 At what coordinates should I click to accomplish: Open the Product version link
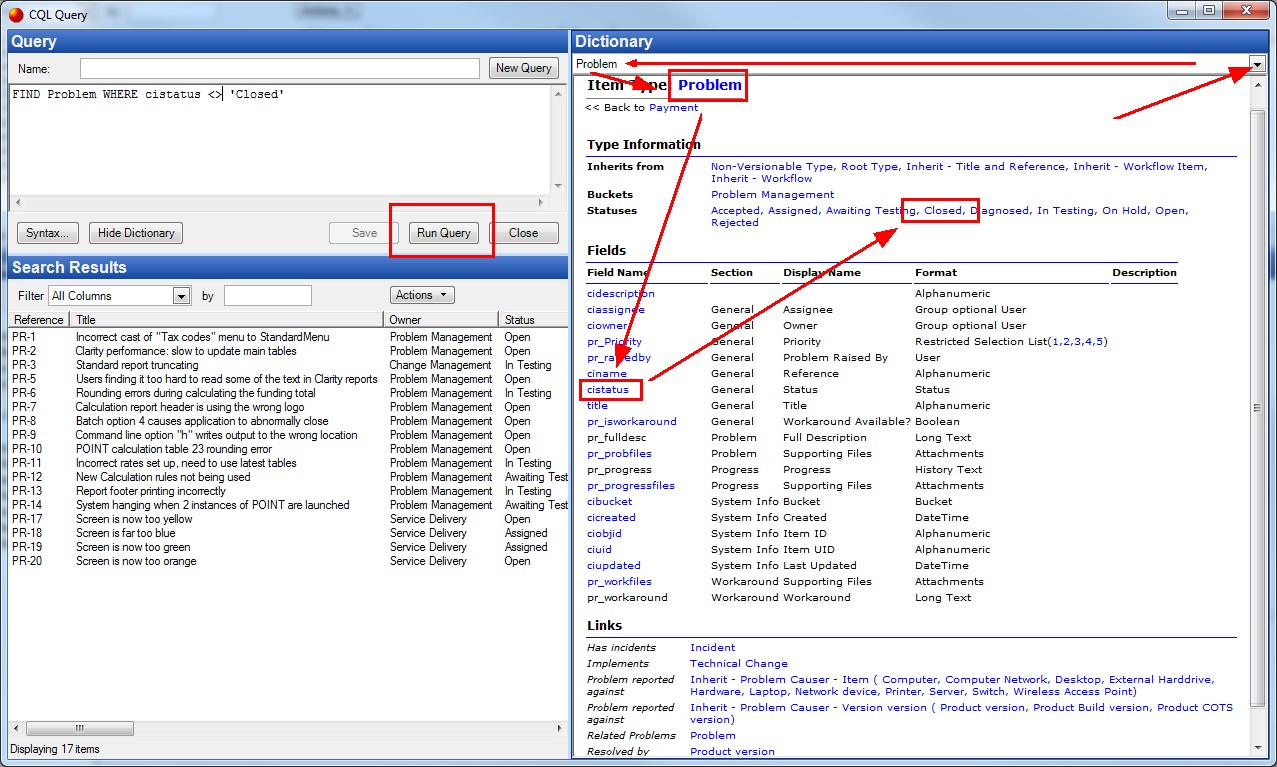pos(732,752)
